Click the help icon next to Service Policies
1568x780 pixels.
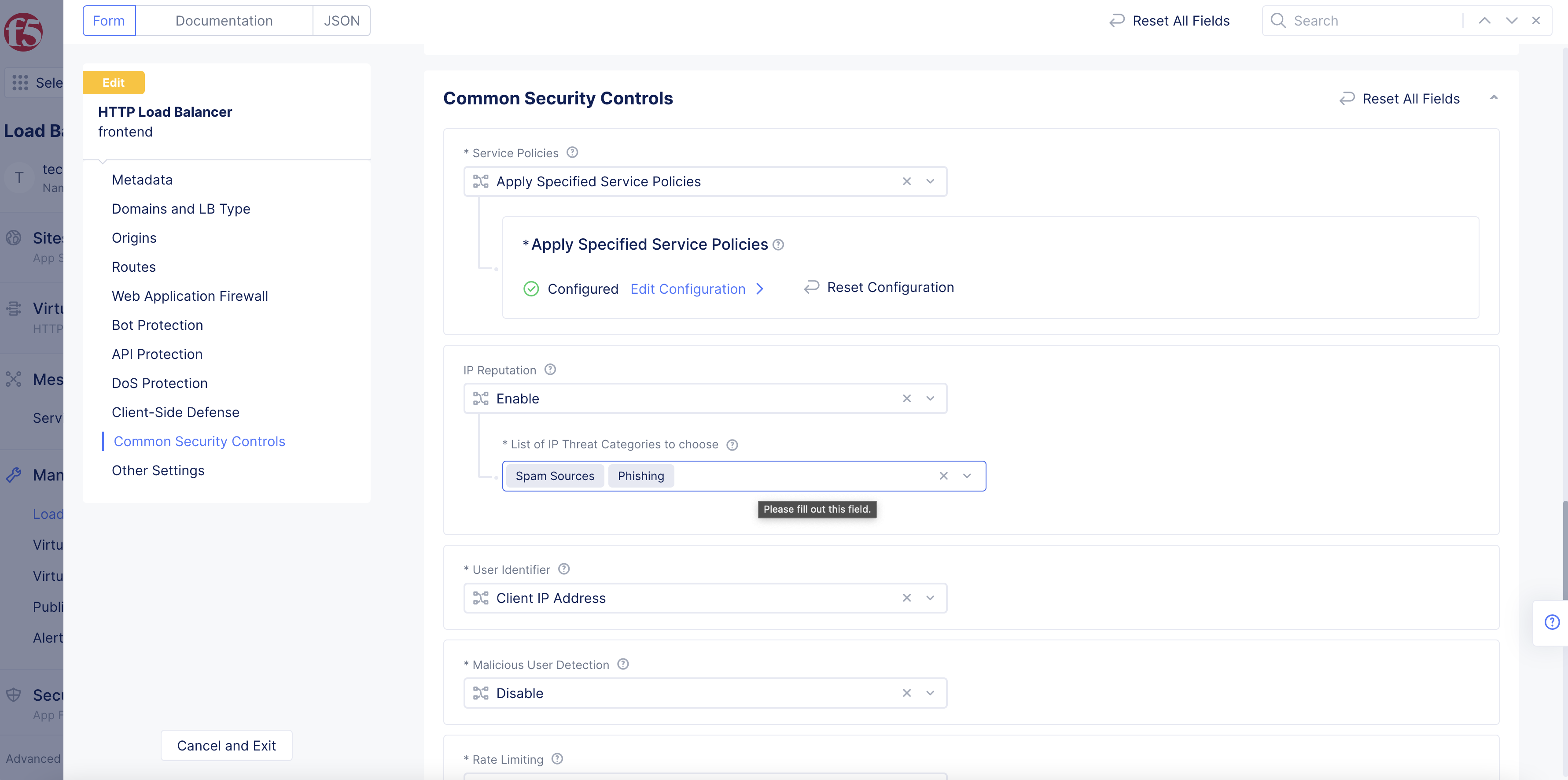coord(571,152)
